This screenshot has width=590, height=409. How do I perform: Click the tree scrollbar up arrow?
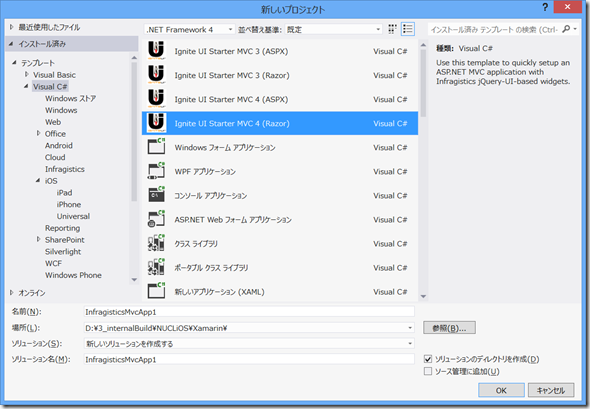pos(134,58)
